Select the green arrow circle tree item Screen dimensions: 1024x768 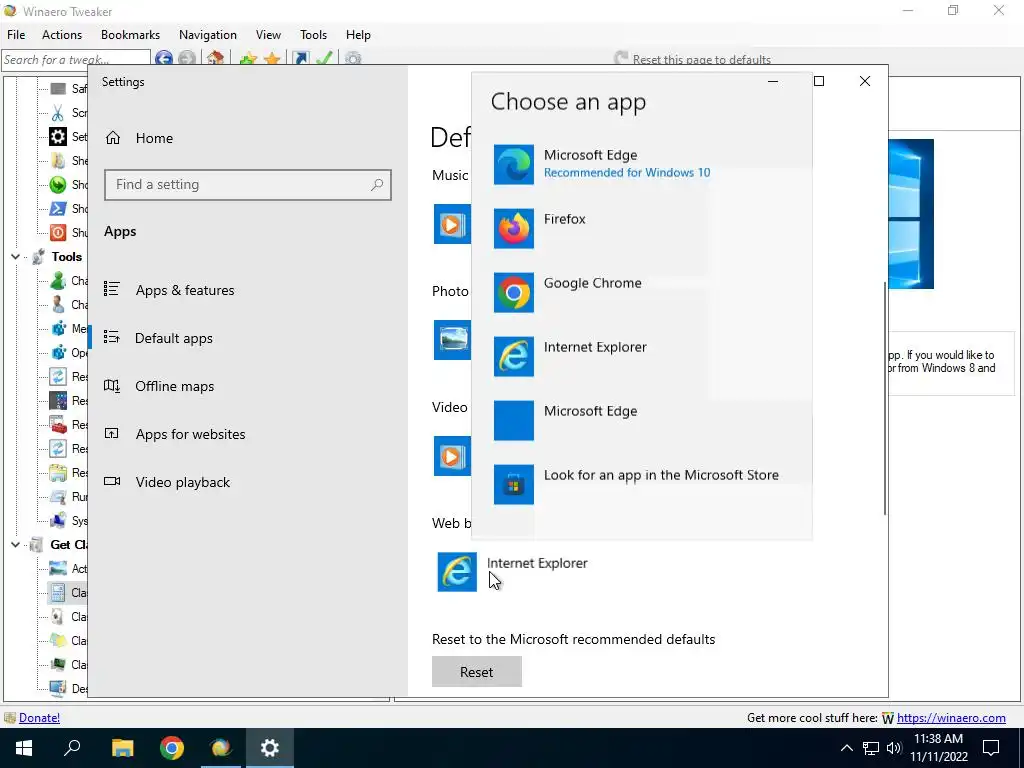58,185
